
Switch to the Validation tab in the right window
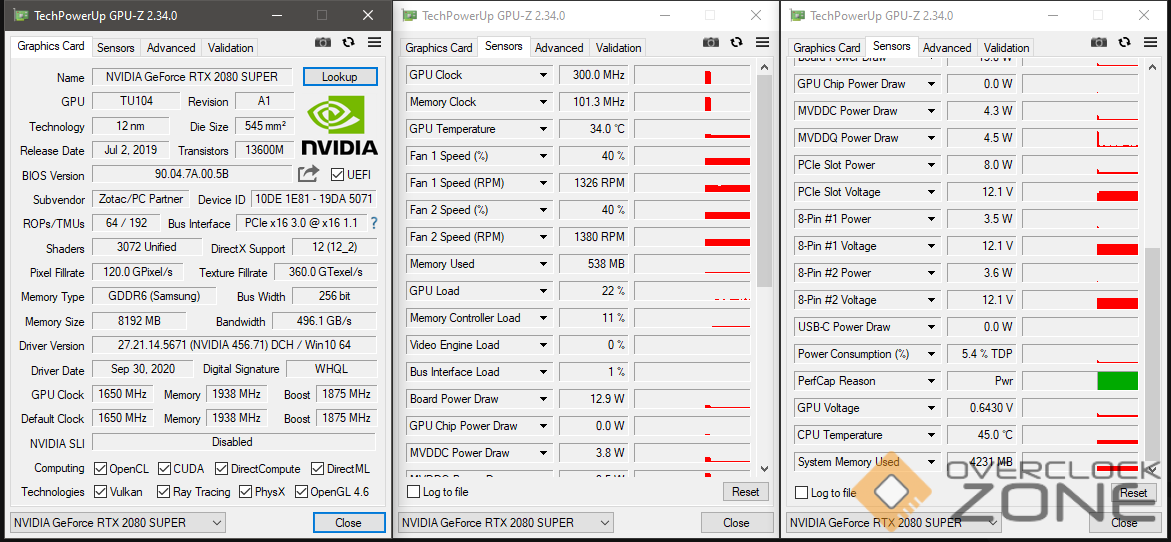pos(1006,48)
